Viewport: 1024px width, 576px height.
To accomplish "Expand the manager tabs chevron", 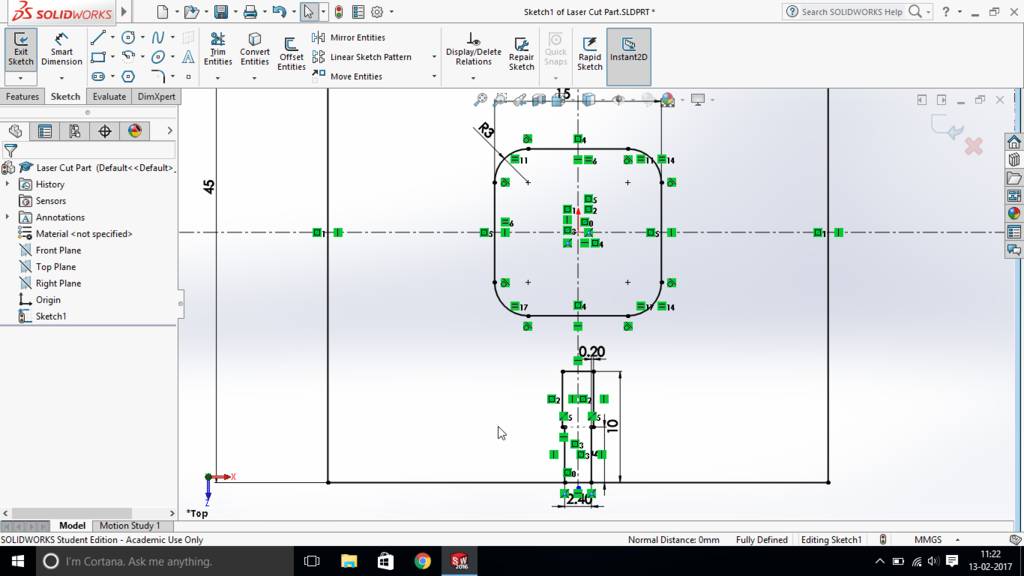I will tap(170, 131).
